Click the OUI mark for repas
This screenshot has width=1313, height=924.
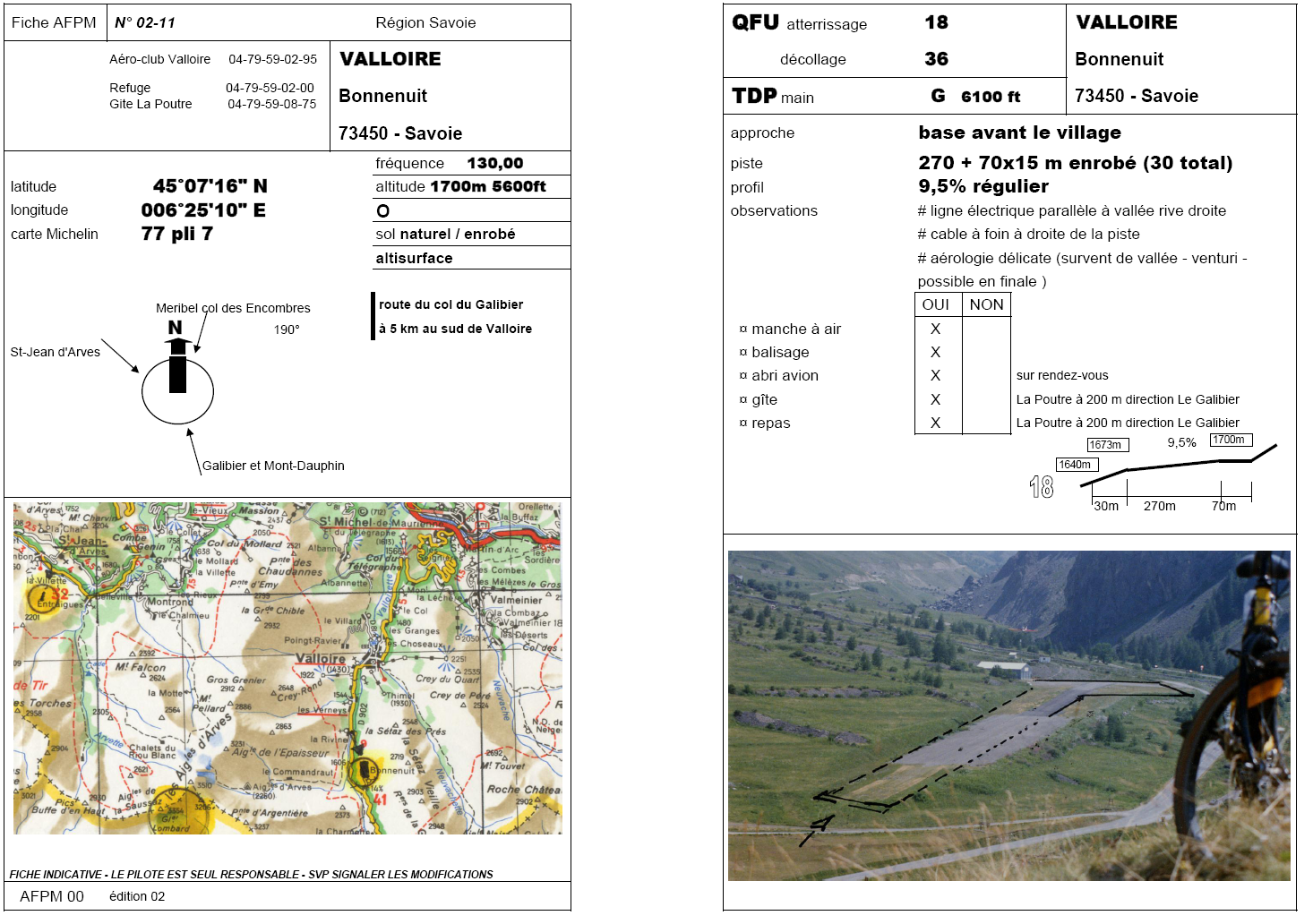click(x=935, y=423)
